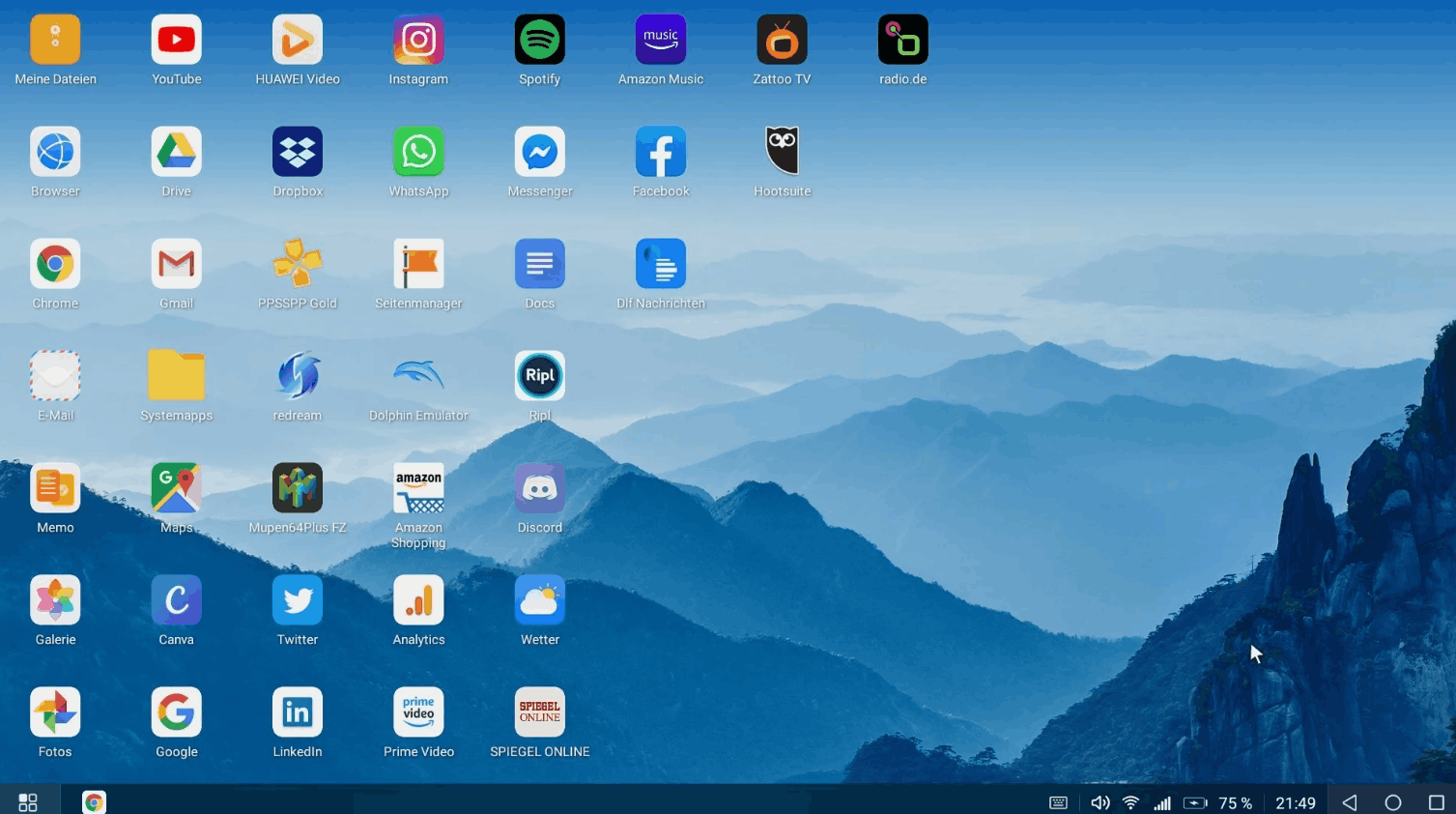Viewport: 1456px width, 814px height.
Task: Open SPIEGEL ONLINE
Action: coord(540,712)
